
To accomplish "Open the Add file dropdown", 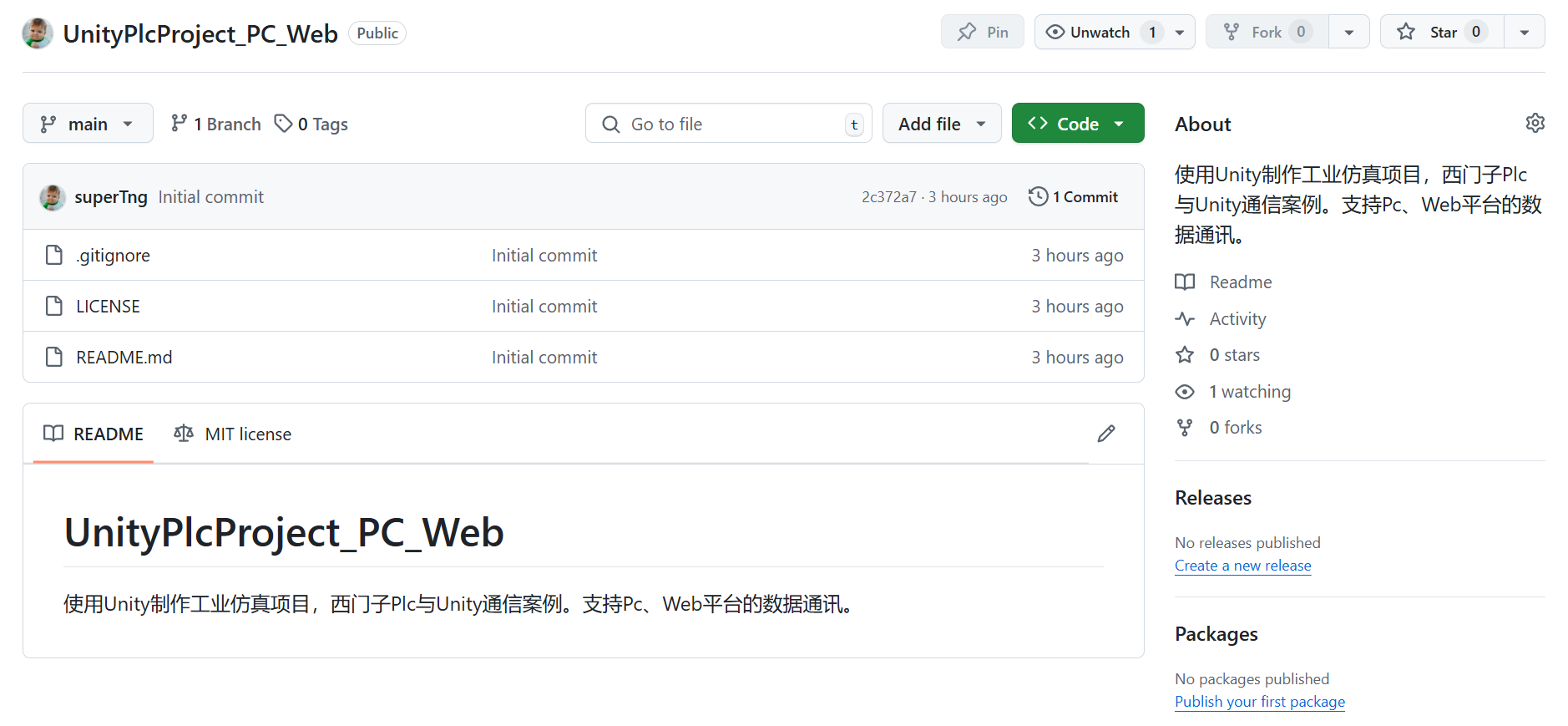I will 942,124.
